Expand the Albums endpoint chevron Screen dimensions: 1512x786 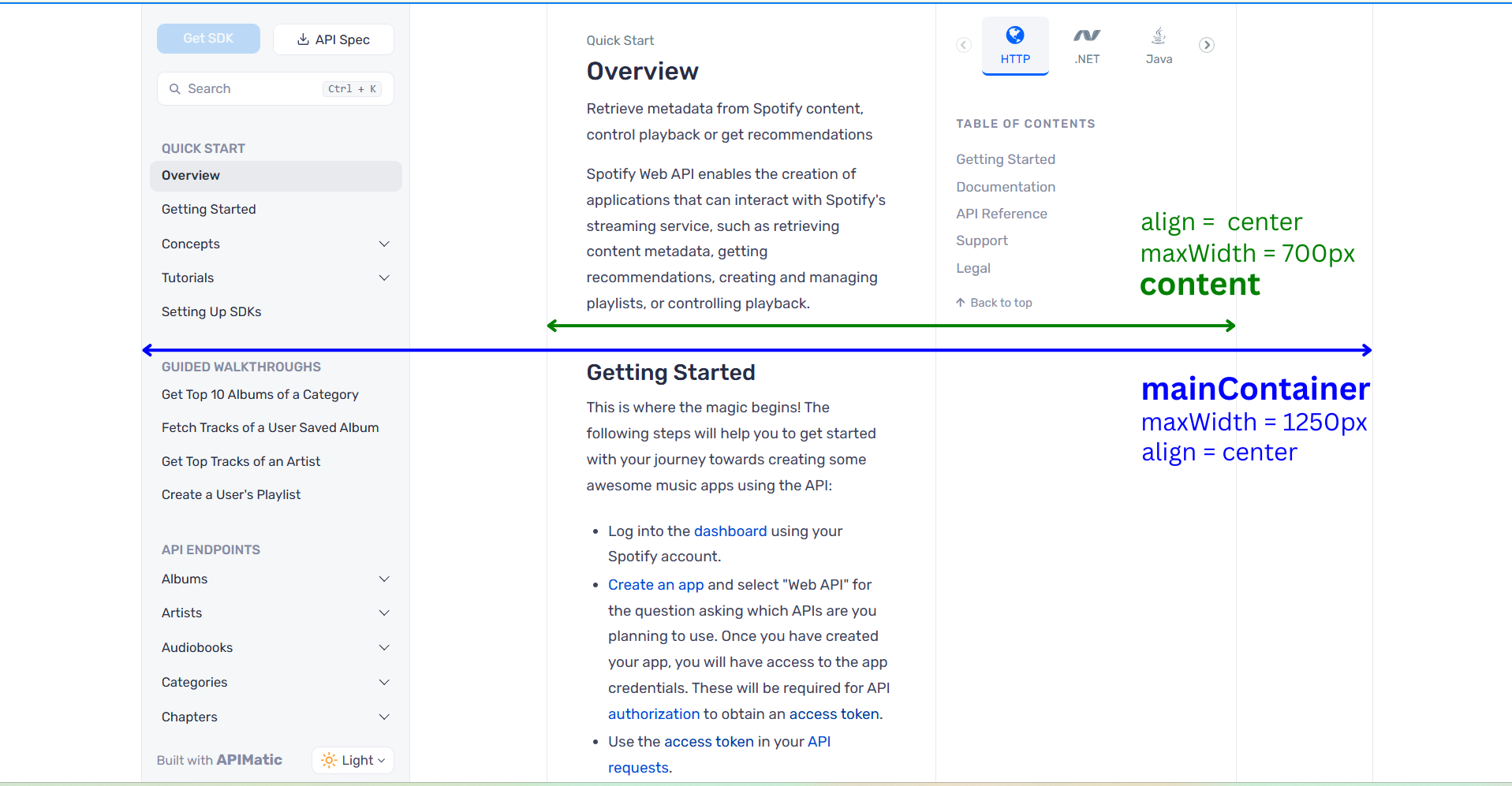point(384,579)
